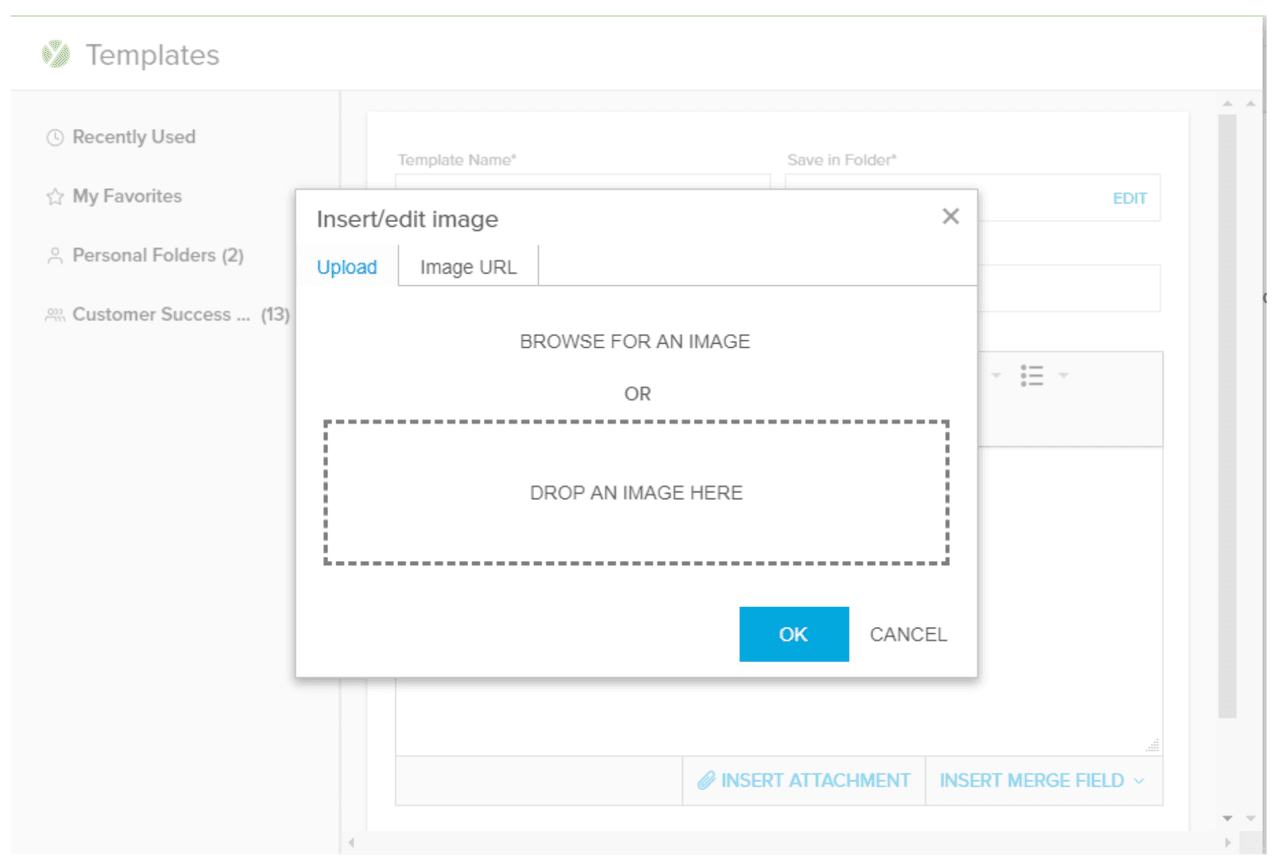Select the Upload tab

[x=347, y=267]
